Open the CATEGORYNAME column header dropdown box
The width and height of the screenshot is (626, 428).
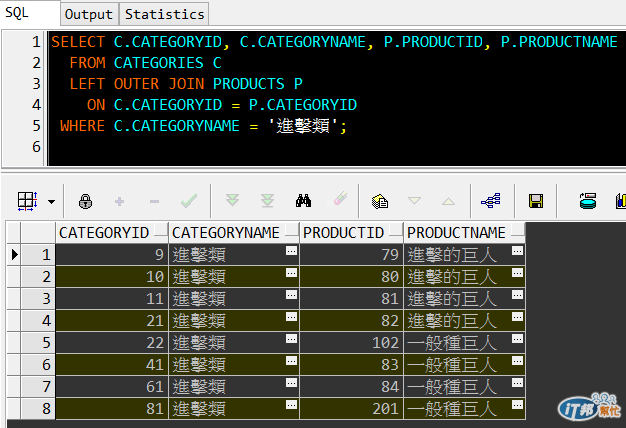[x=291, y=230]
